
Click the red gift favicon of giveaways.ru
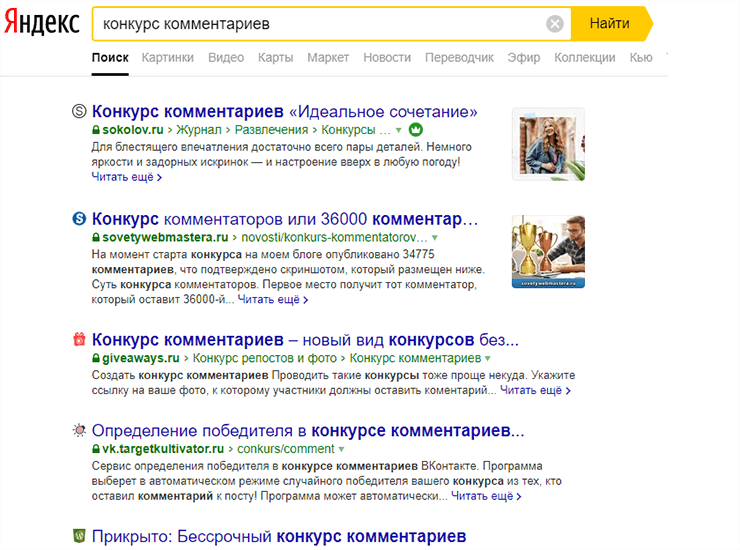pos(79,339)
